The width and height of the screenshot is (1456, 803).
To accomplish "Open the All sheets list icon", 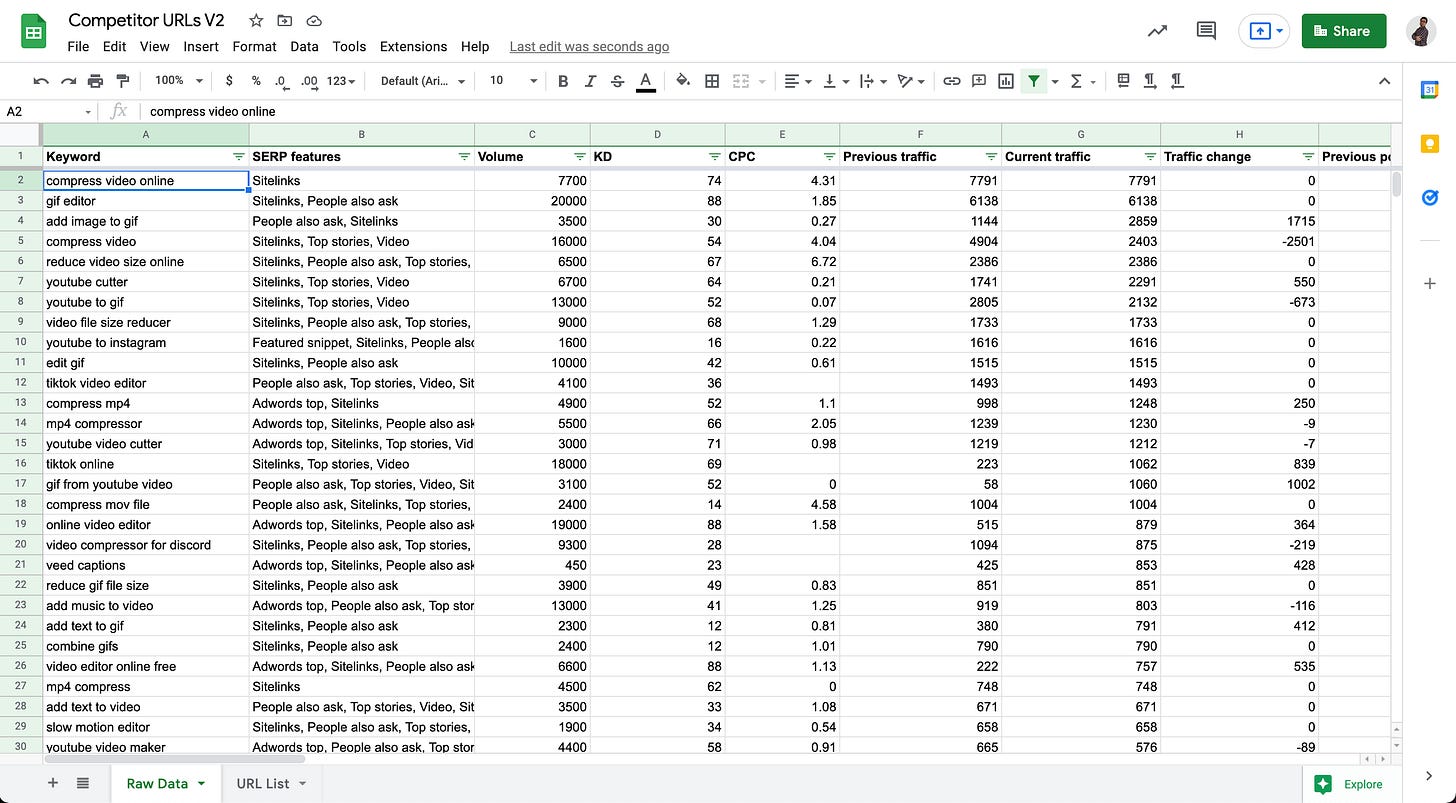I will point(83,783).
